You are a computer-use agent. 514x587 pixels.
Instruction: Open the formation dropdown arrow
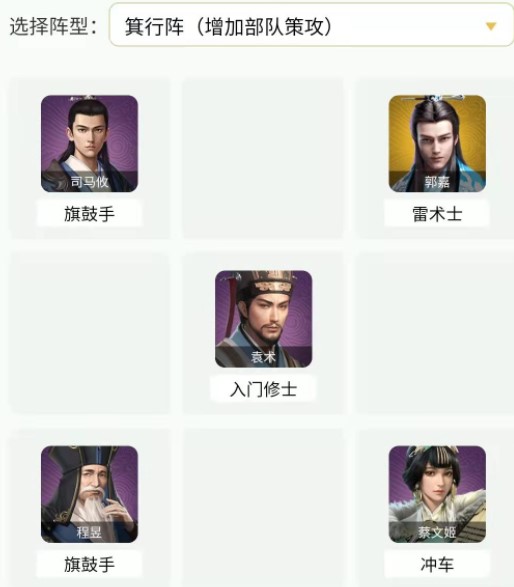click(491, 26)
